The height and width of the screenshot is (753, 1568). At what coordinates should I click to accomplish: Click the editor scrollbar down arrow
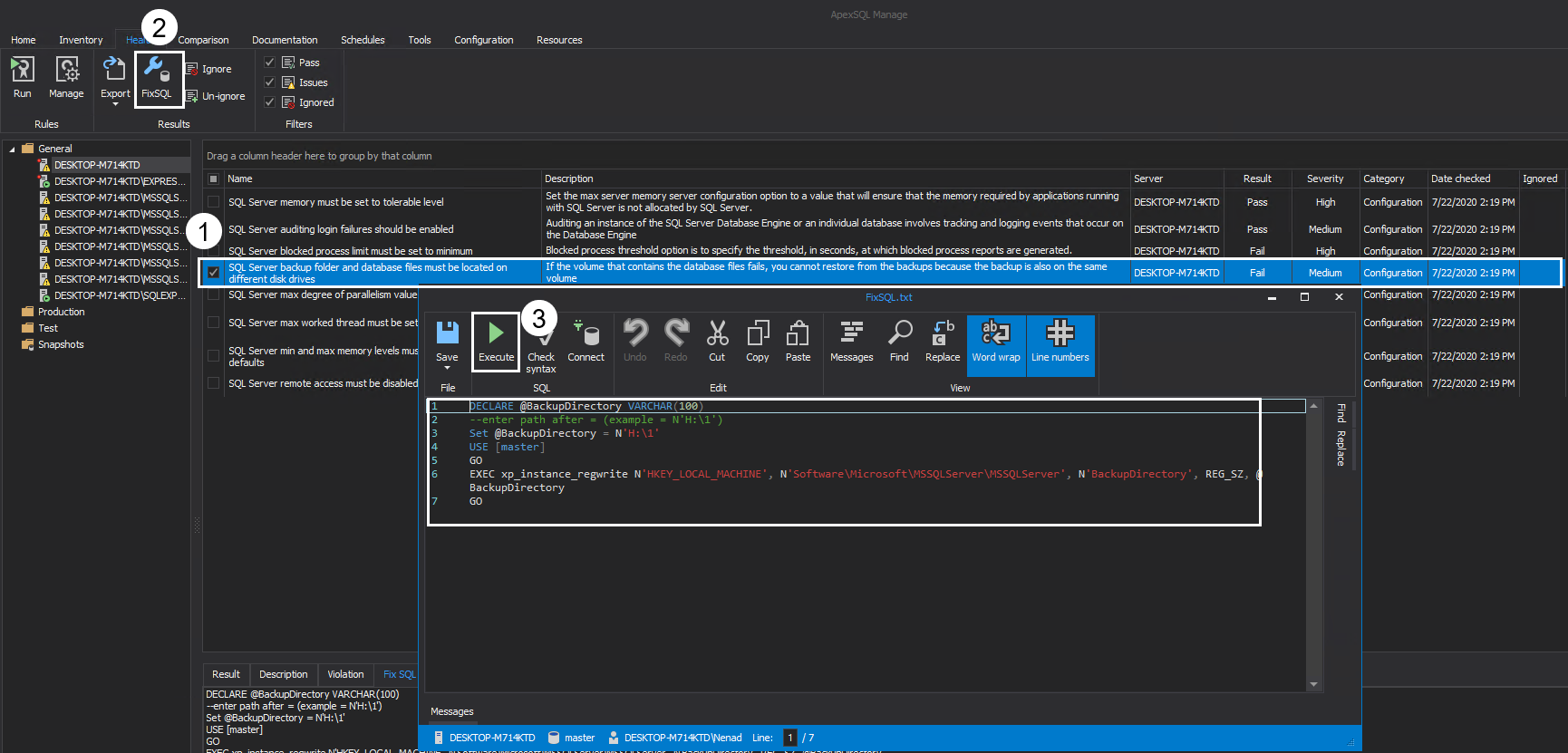[x=1313, y=685]
